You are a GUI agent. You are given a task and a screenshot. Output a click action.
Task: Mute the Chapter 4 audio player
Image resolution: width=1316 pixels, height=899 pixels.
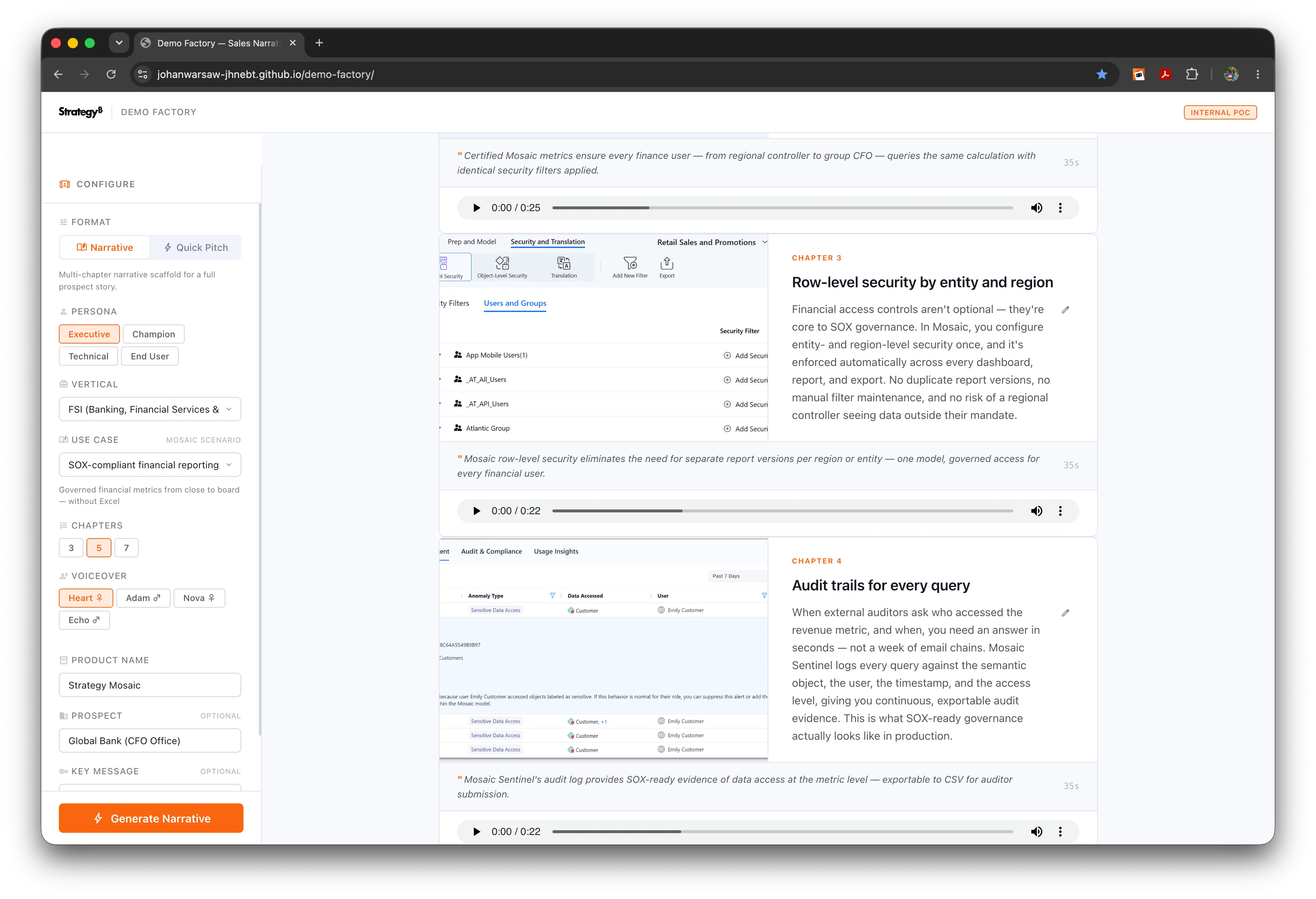[1036, 832]
